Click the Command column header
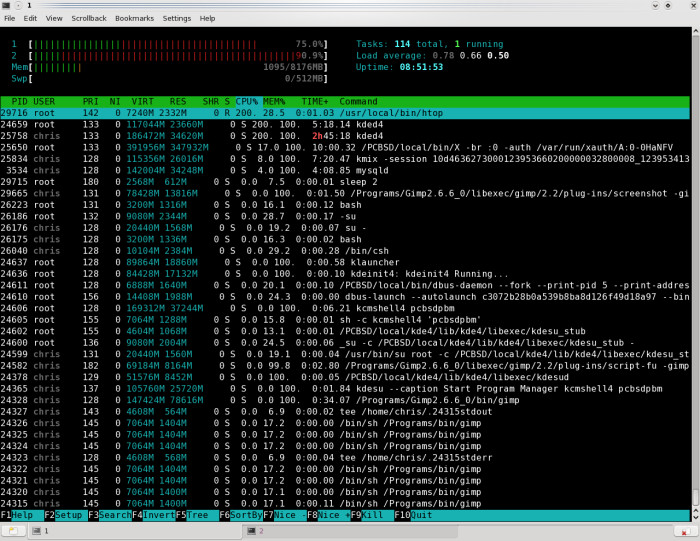Screen dimensions: 700x541 pos(358,101)
